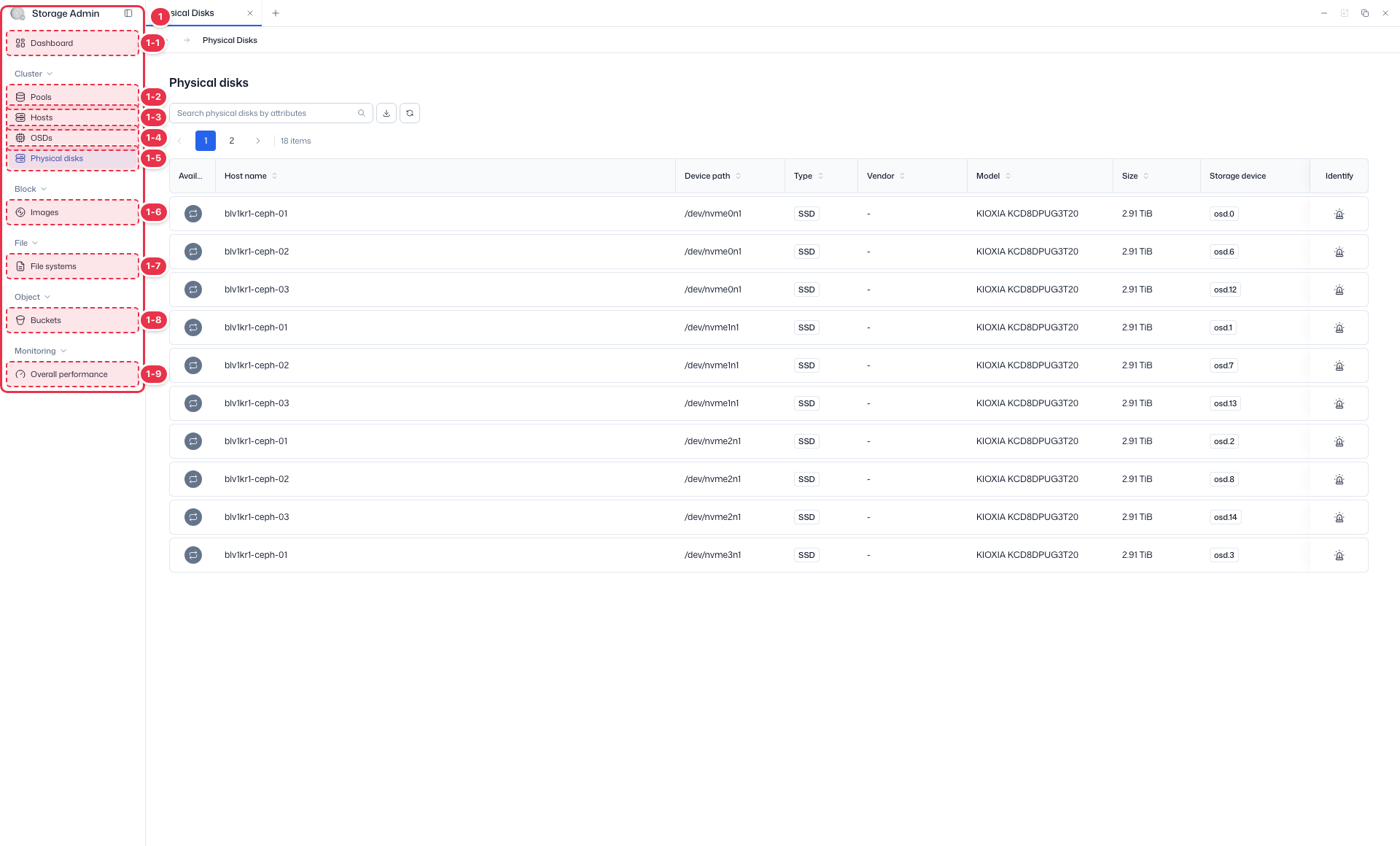Close the Physical Disks tab
The width and height of the screenshot is (1400, 846).
click(x=250, y=13)
